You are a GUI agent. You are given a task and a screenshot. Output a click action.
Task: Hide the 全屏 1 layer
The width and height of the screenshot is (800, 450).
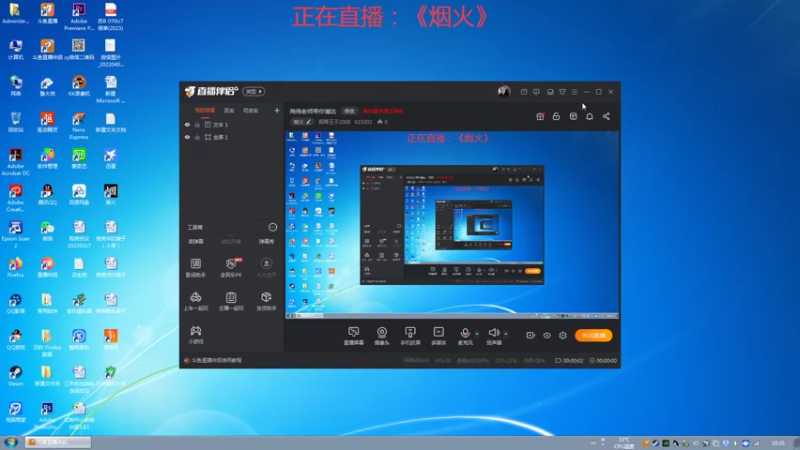pyautogui.click(x=187, y=137)
